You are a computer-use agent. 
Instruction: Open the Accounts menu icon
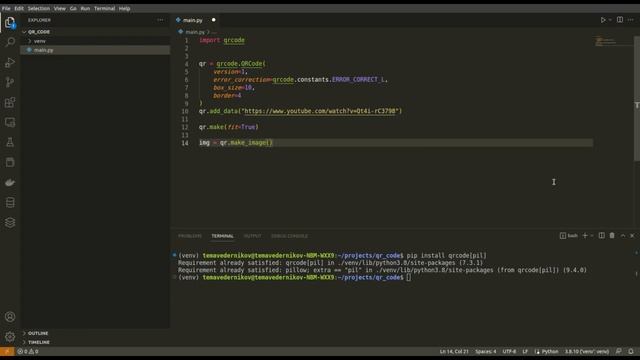(x=10, y=316)
